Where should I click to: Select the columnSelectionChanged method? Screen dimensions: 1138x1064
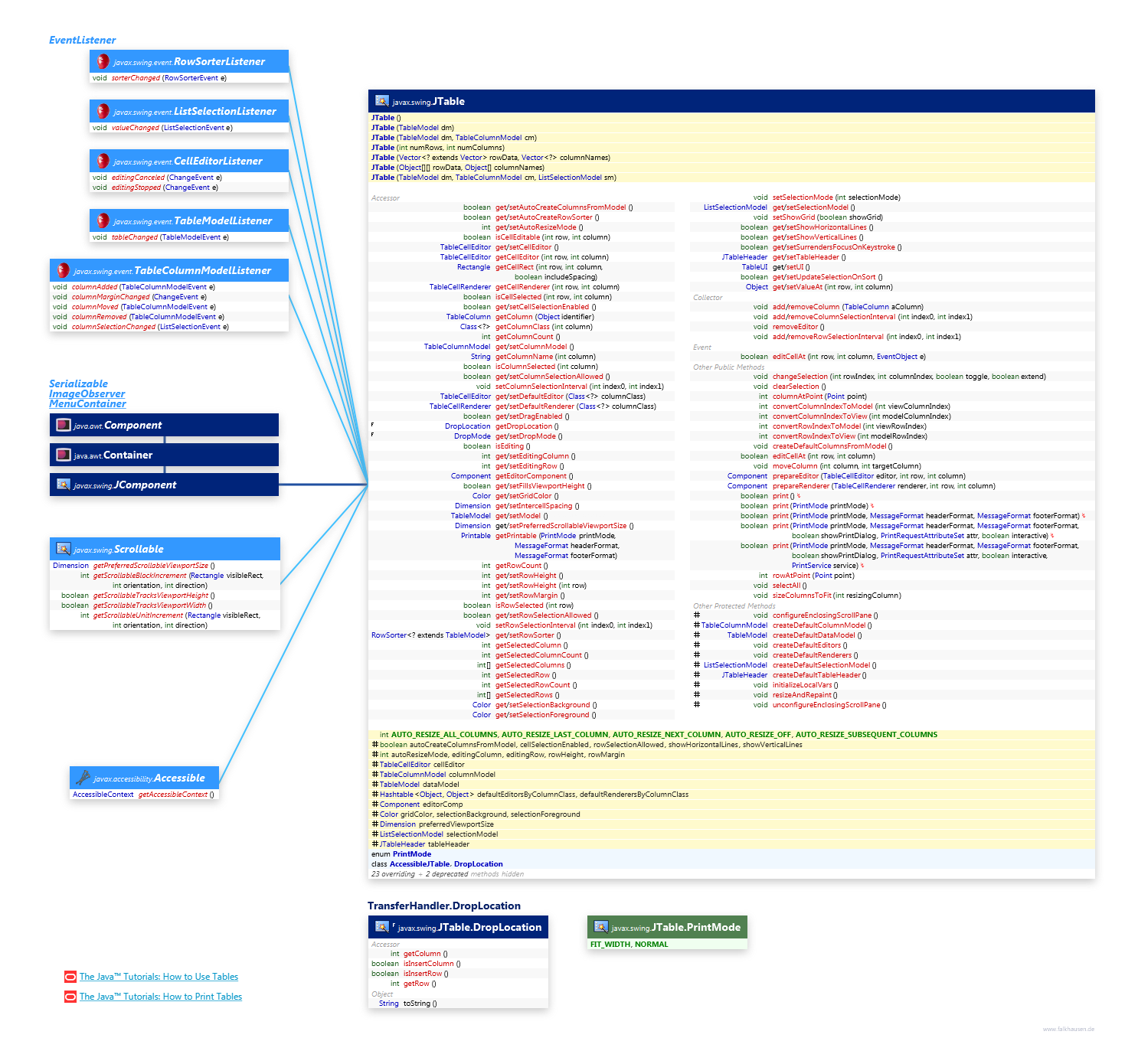(113, 327)
